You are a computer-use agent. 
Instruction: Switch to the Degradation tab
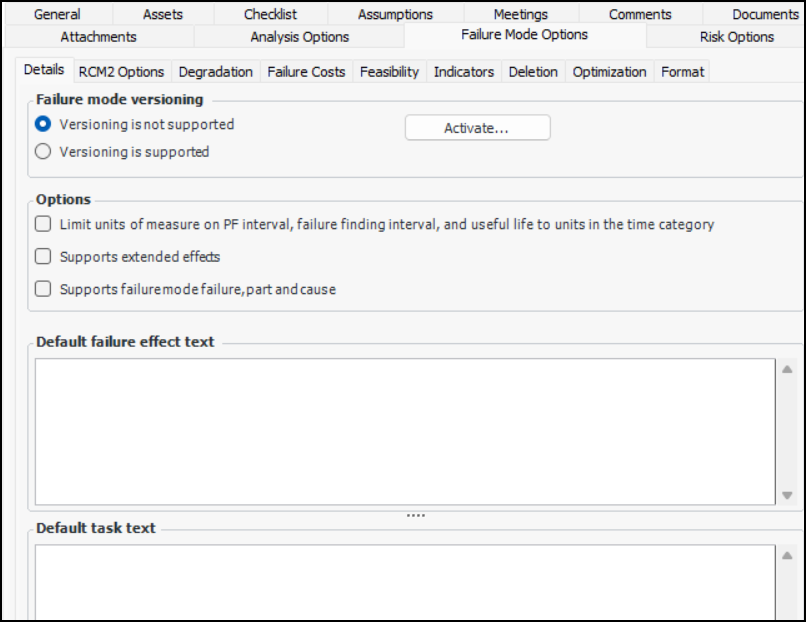216,72
